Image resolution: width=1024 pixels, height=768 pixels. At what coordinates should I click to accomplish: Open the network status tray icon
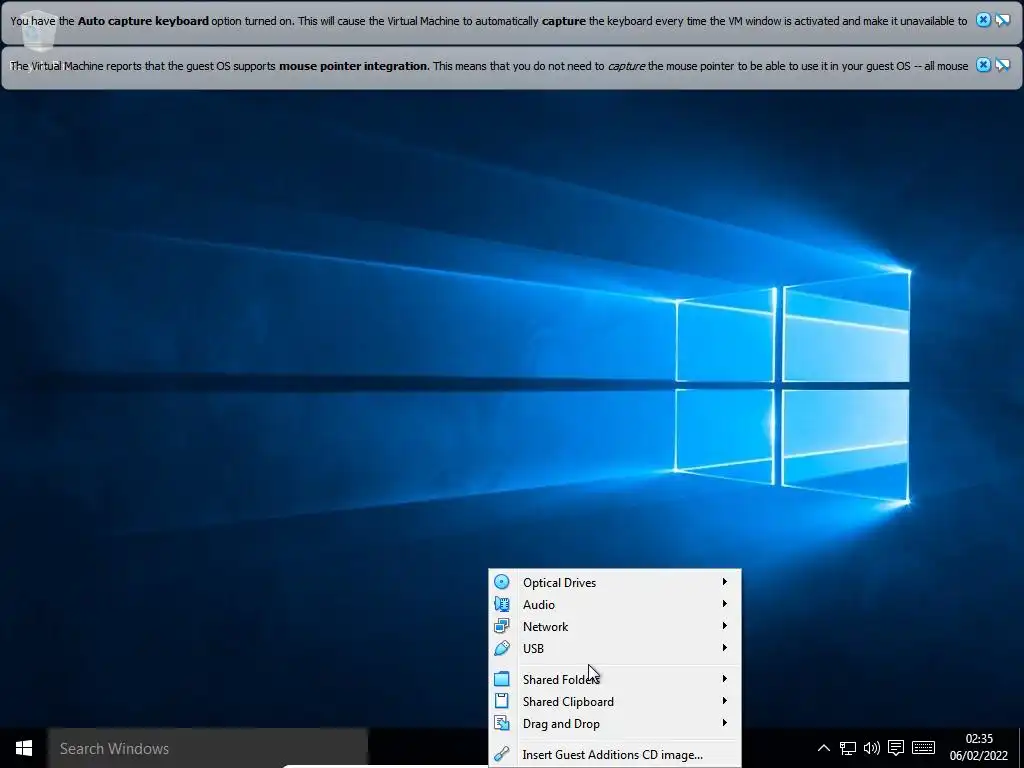[x=848, y=748]
